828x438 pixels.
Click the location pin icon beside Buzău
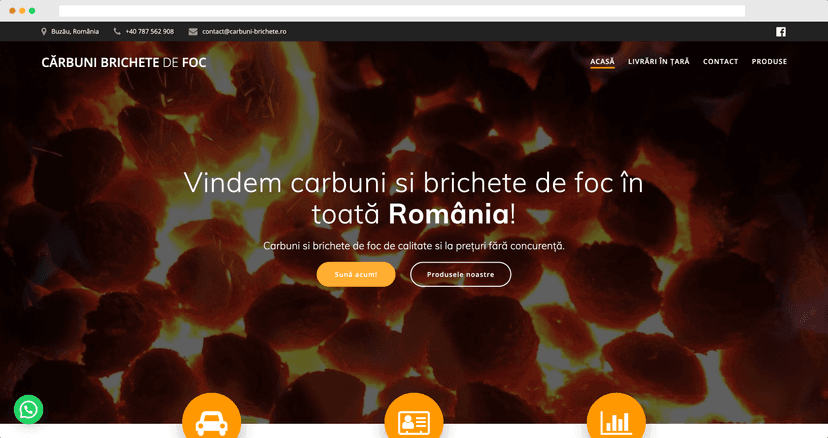coord(44,32)
